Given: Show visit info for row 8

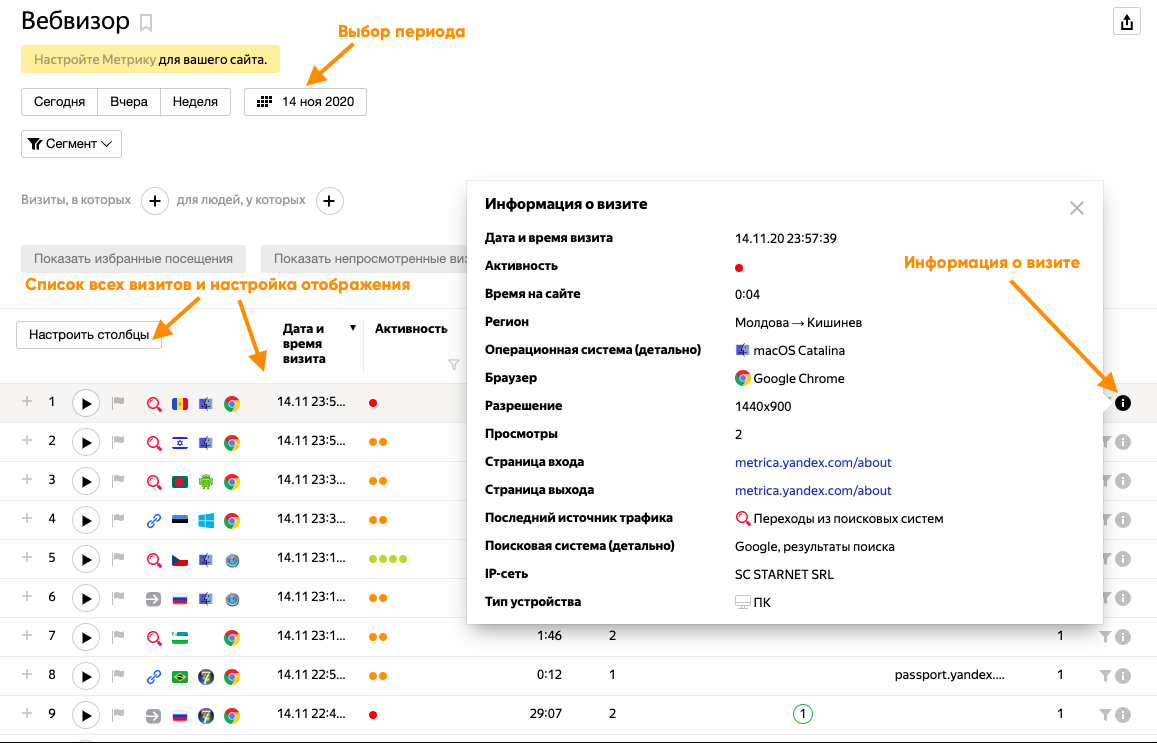Looking at the screenshot, I should click(x=1122, y=676).
